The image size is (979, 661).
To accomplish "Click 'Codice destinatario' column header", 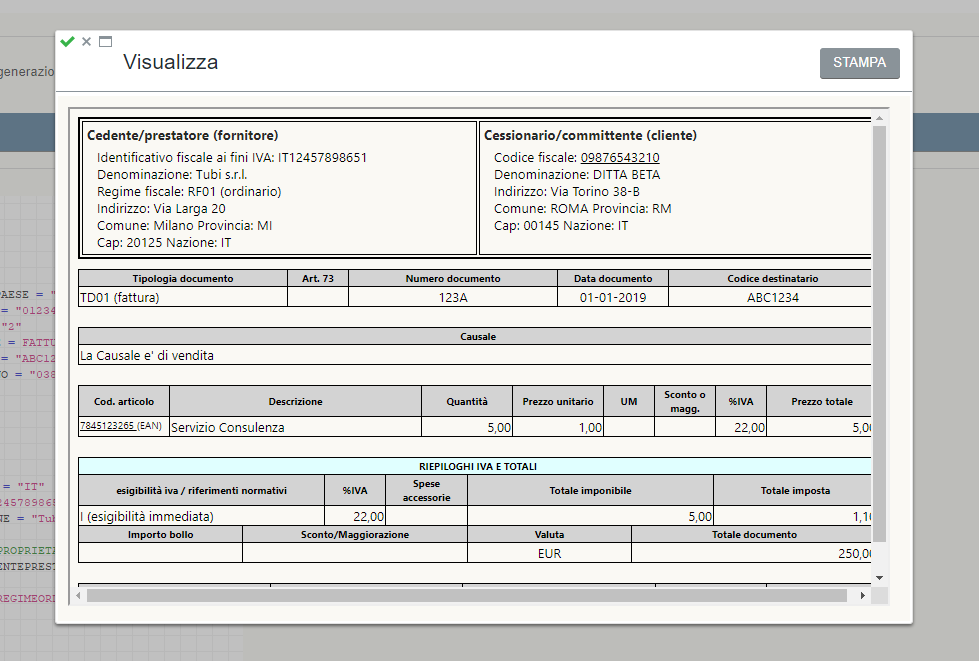I will point(772,278).
